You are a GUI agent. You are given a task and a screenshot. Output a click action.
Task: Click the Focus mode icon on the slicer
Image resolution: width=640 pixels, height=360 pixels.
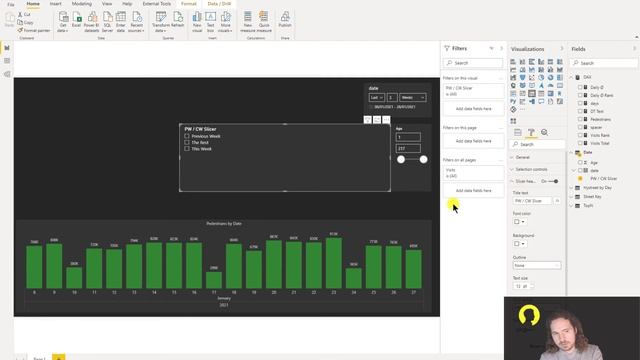(x=377, y=120)
